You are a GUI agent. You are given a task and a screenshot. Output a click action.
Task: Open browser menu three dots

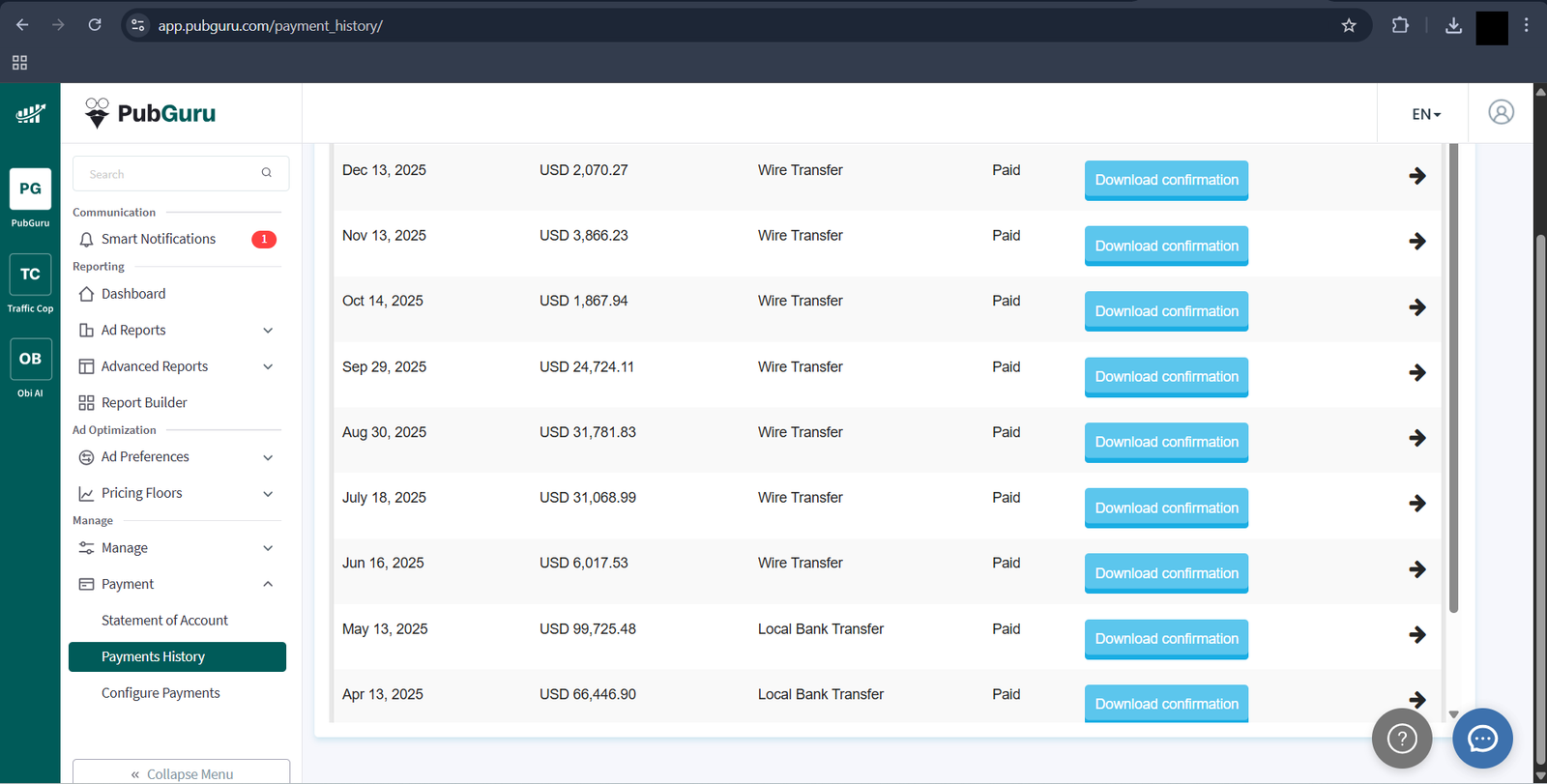[x=1527, y=25]
